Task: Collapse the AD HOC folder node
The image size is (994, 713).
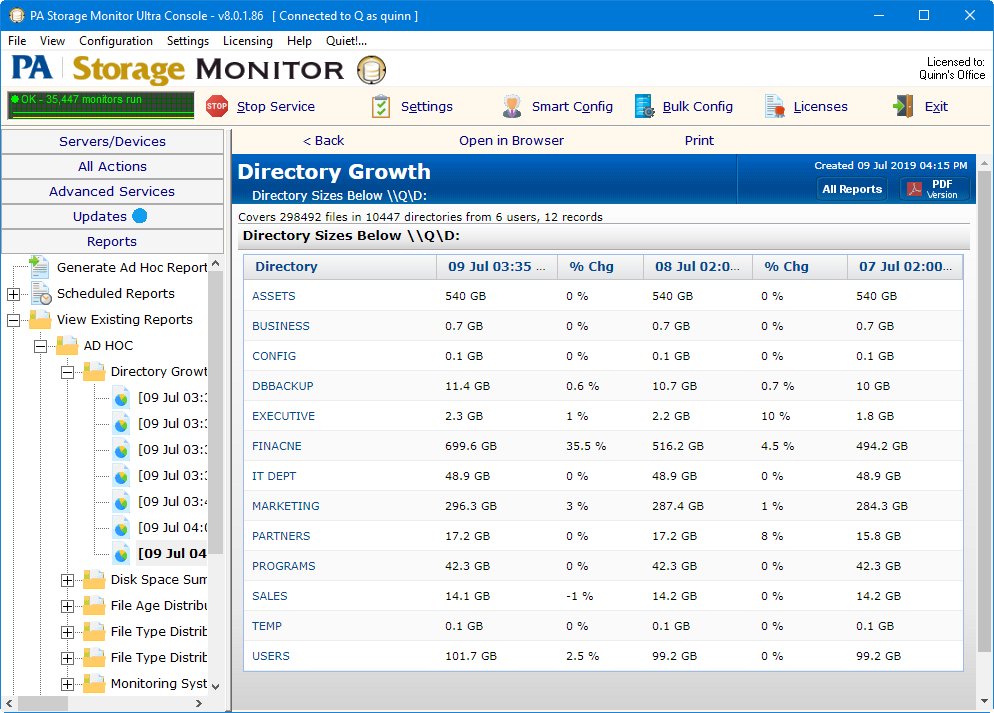Action: pos(41,346)
